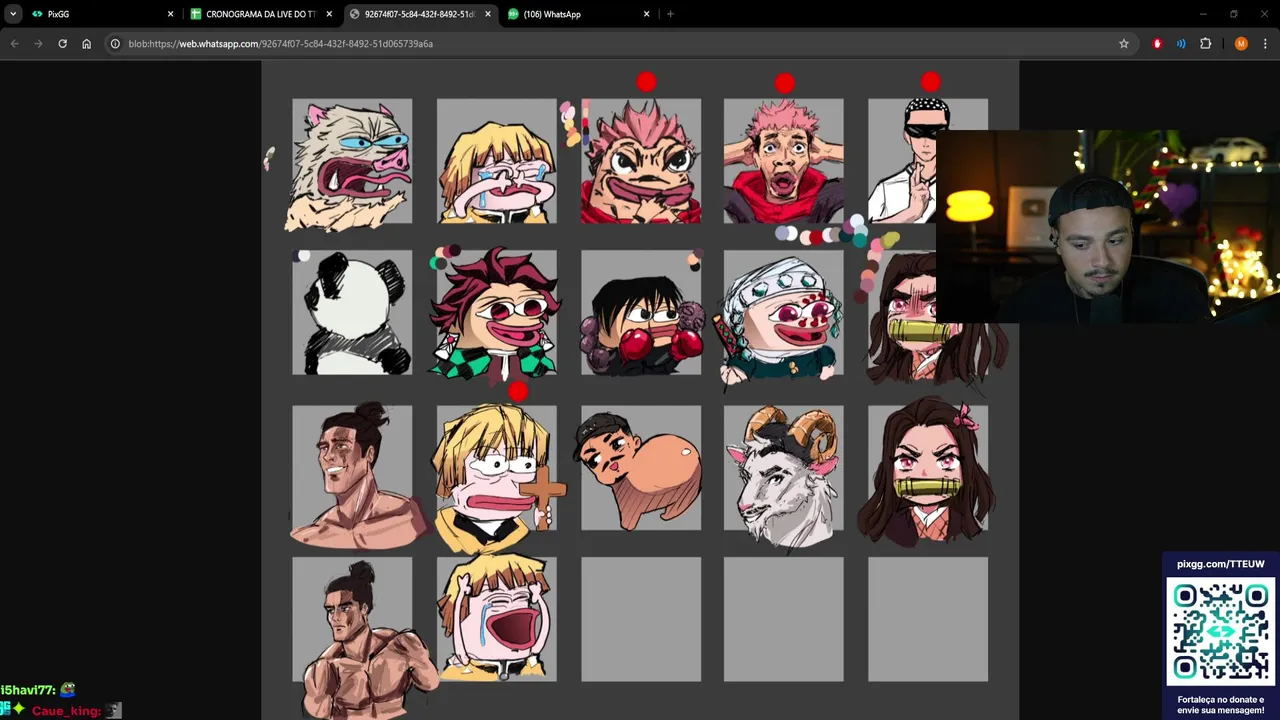Click the panda emote
1280x720 pixels.
[352, 312]
